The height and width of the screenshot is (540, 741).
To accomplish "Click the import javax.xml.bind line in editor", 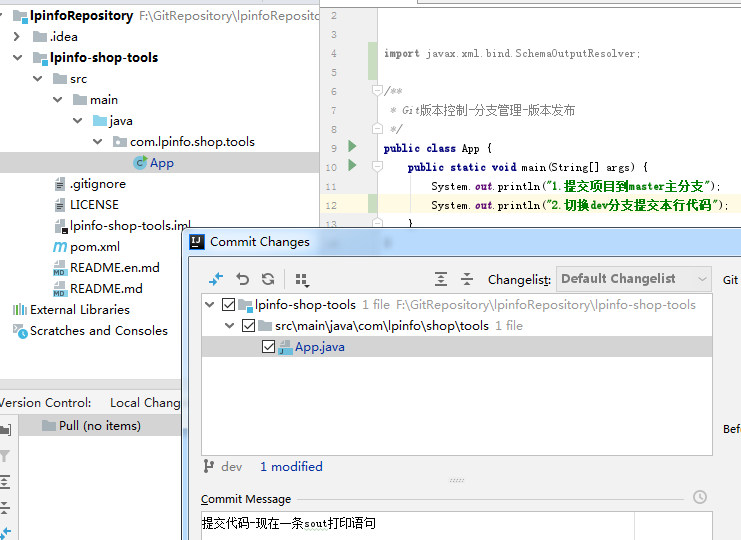I will [x=512, y=53].
